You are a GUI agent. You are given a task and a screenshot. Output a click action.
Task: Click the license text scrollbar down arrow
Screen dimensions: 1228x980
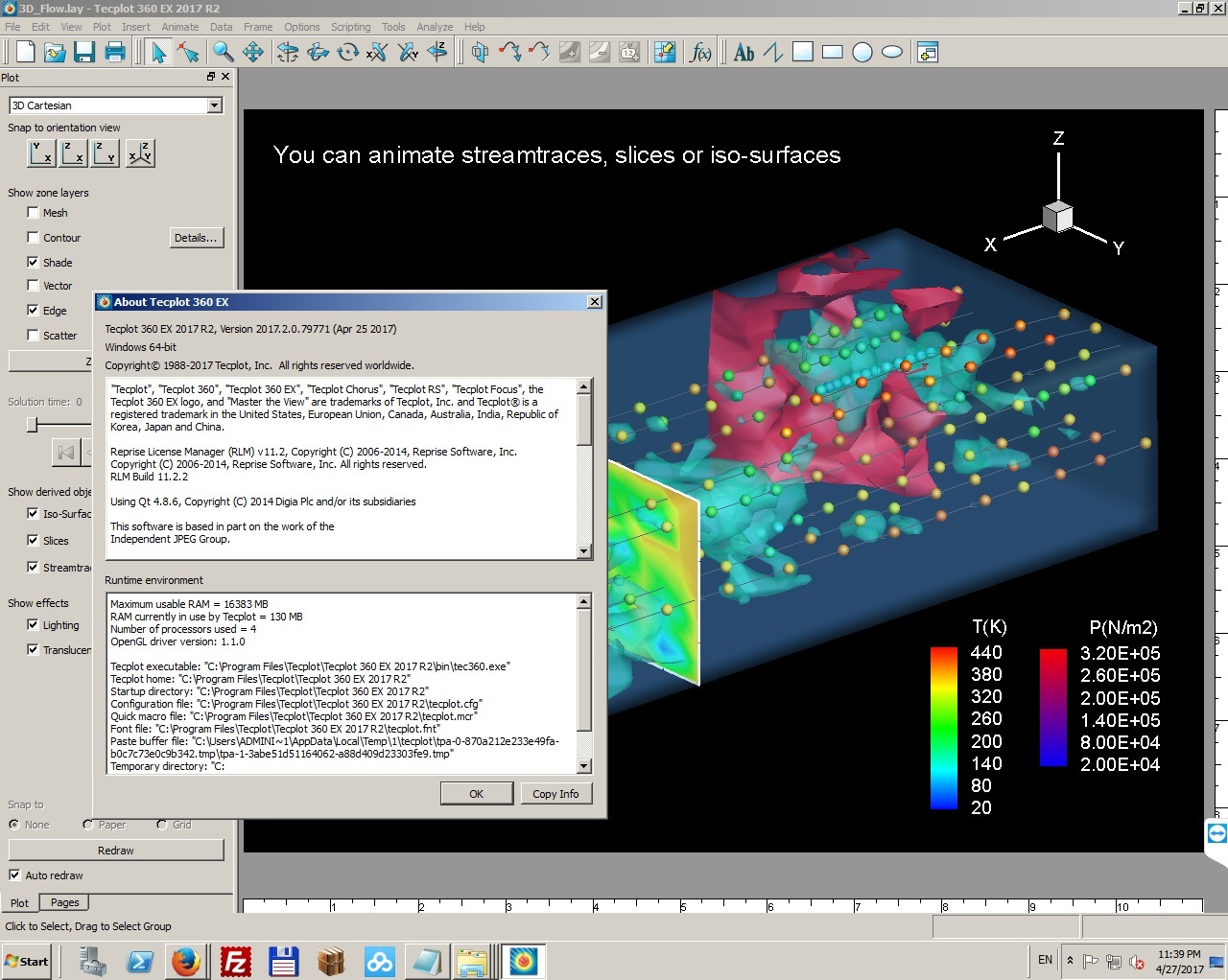(583, 551)
